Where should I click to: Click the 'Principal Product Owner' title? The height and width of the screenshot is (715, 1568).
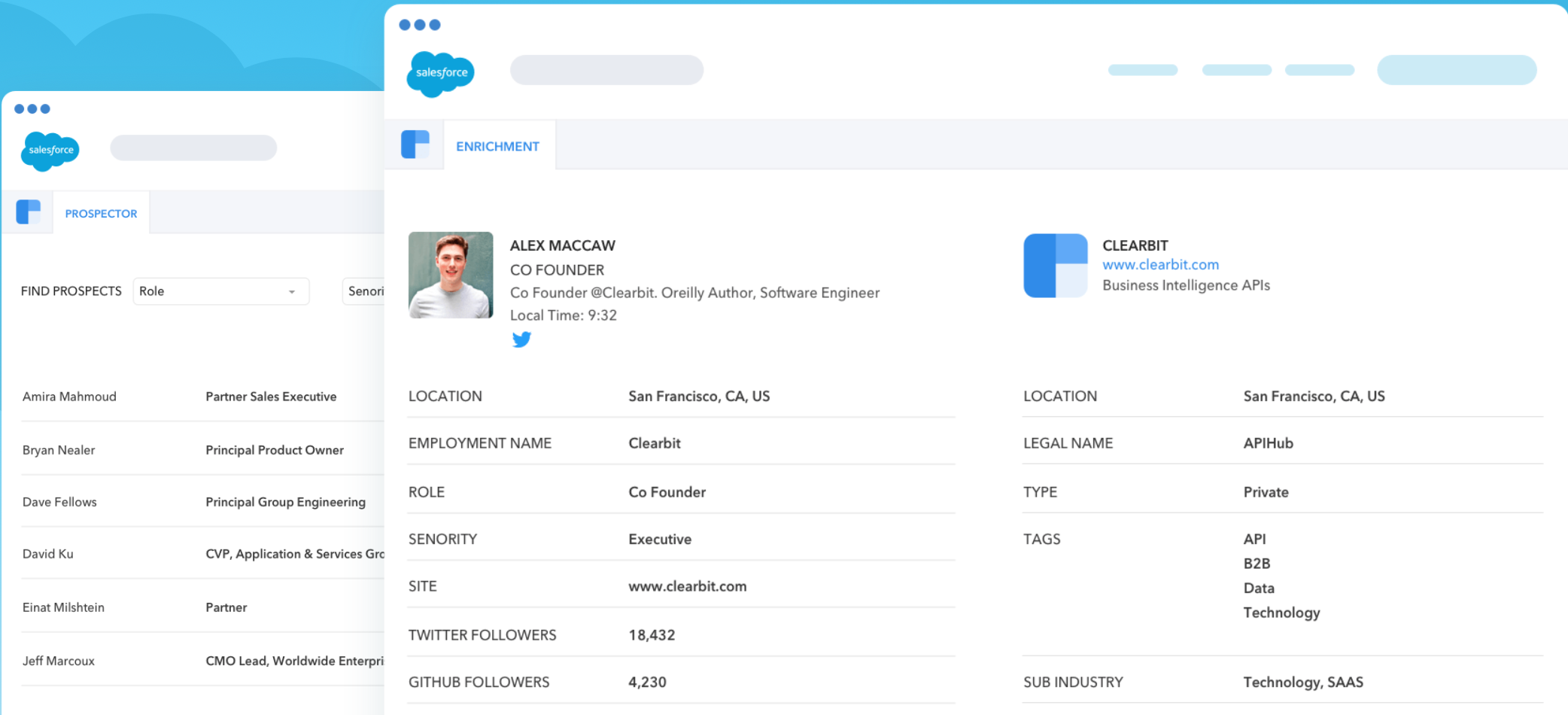(275, 450)
